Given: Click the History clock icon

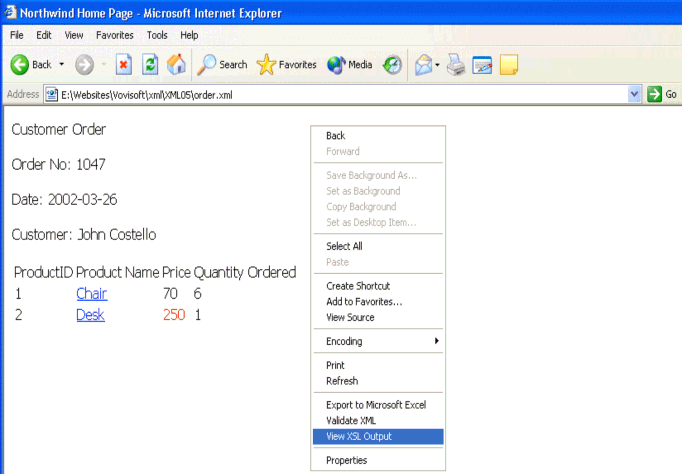Looking at the screenshot, I should click(392, 65).
